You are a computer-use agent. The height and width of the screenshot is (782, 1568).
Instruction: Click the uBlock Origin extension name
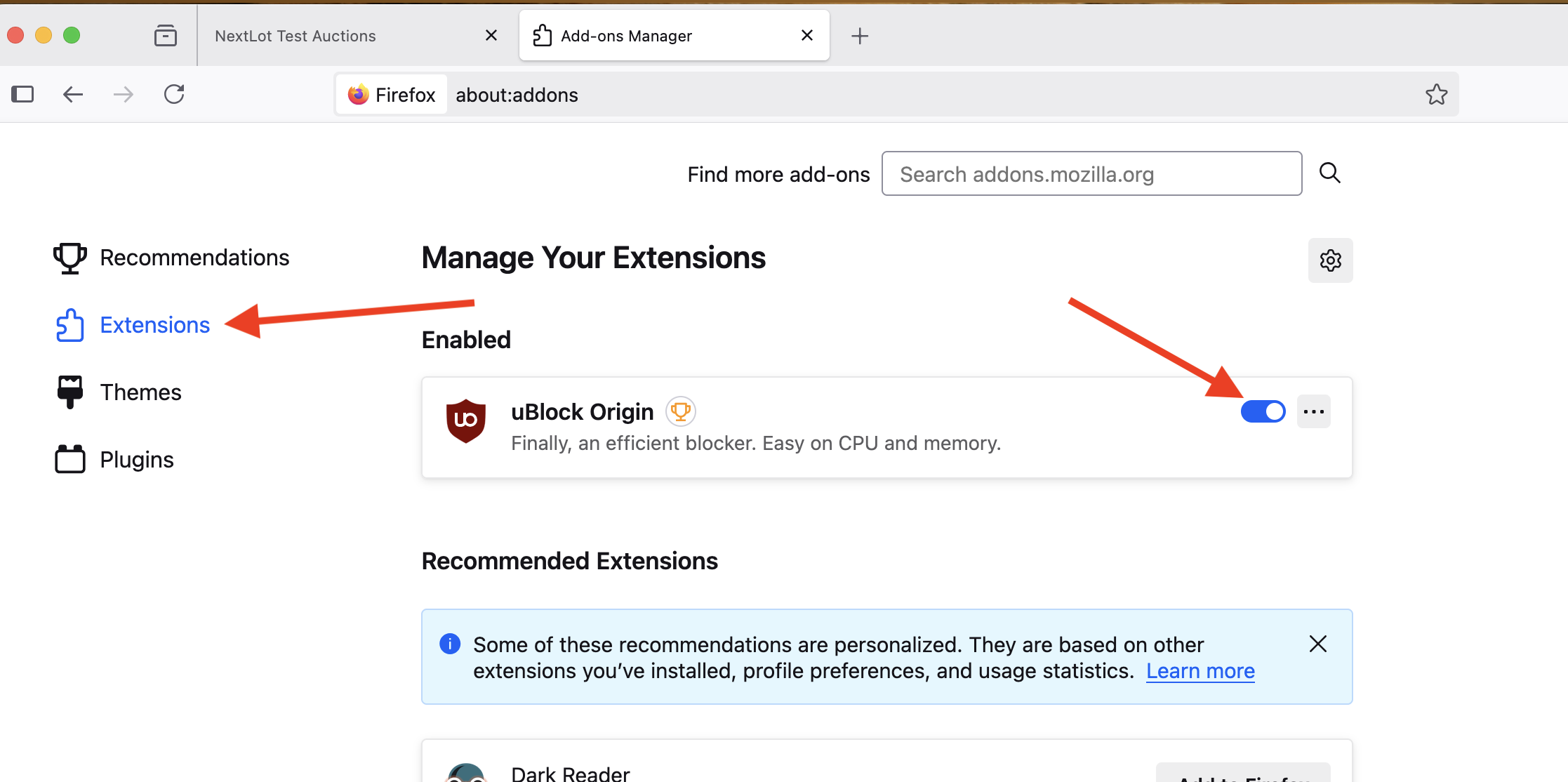(583, 412)
